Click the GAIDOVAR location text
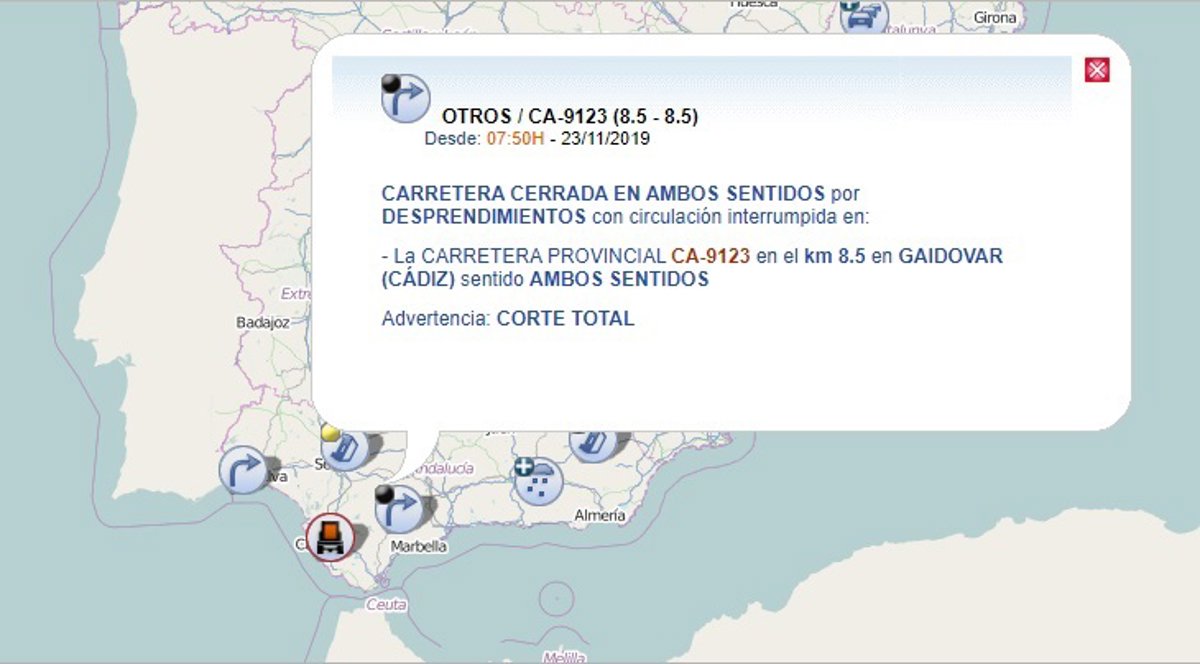This screenshot has height=664, width=1200. 950,256
